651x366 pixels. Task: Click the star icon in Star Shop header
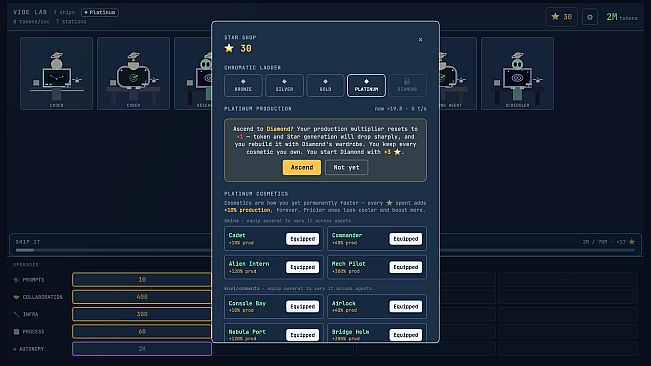[x=229, y=48]
